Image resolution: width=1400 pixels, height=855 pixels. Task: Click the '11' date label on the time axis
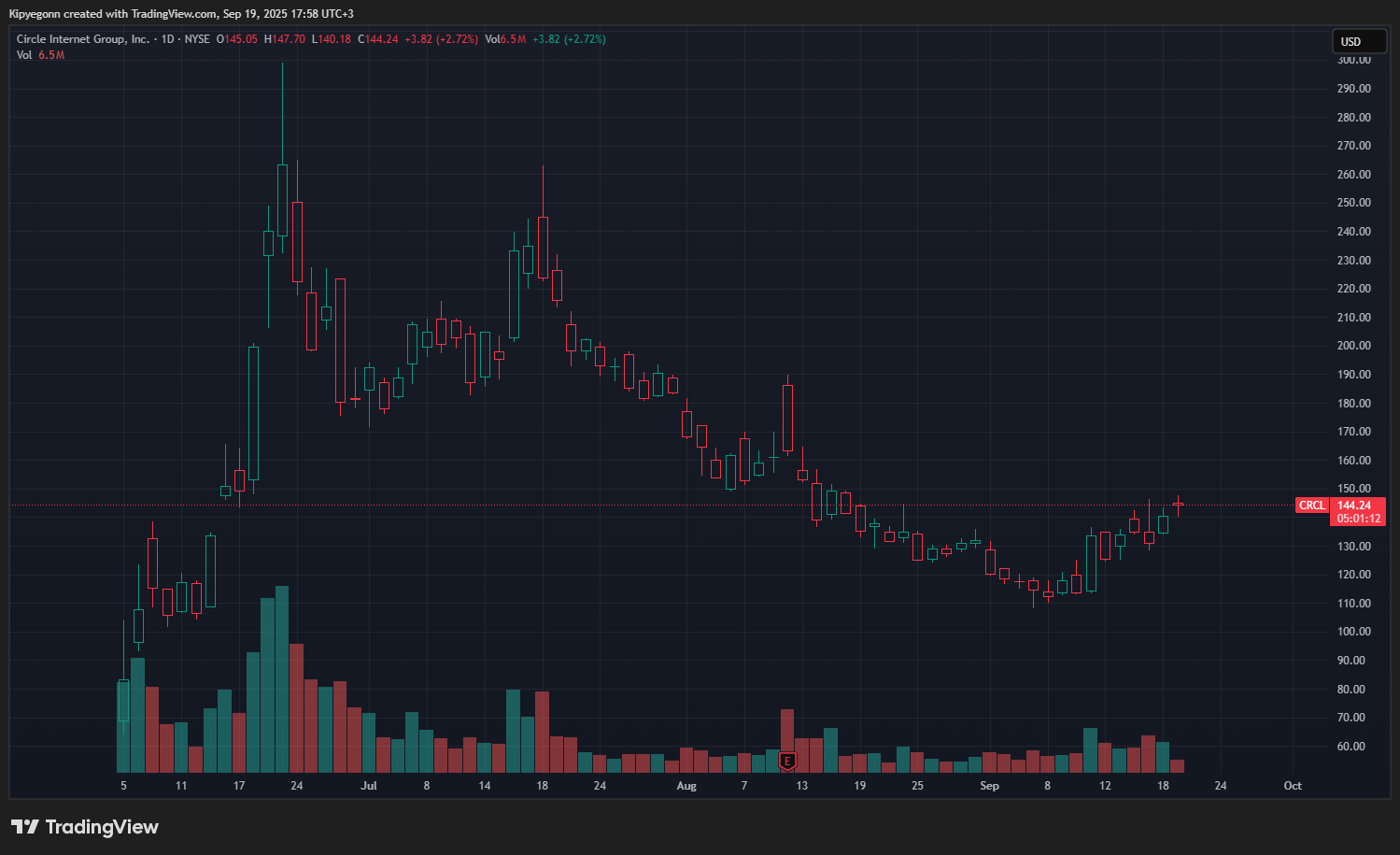(x=181, y=786)
